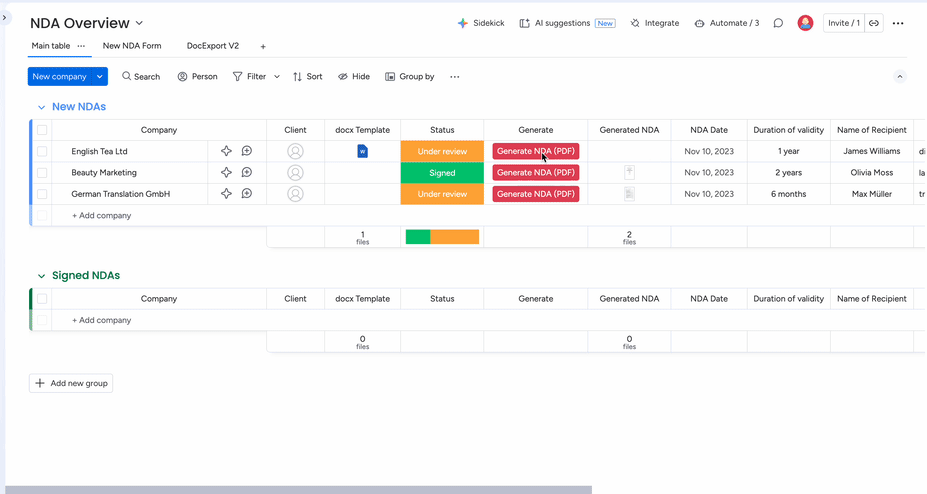The width and height of the screenshot is (927, 494).
Task: Open the DocExport V2 tab
Action: [213, 46]
